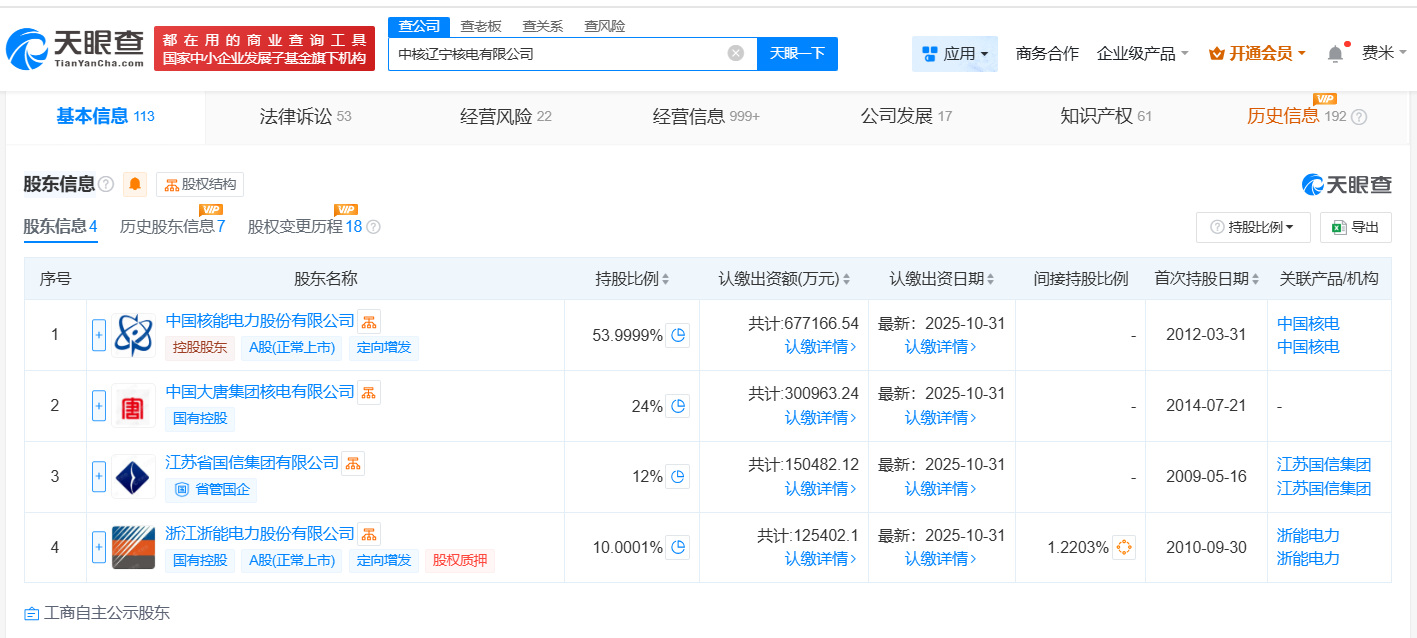Click help icon beside 股东信息 heading
Image resolution: width=1417 pixels, height=638 pixels.
[106, 184]
